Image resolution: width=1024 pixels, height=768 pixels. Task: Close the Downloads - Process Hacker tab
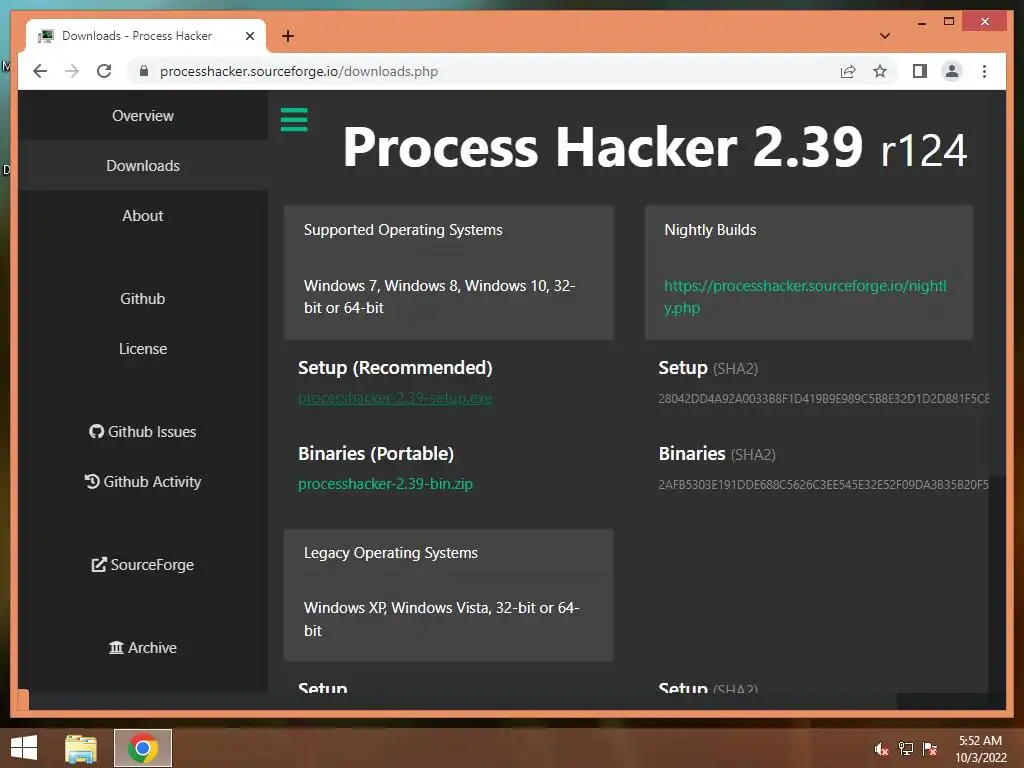click(x=249, y=36)
